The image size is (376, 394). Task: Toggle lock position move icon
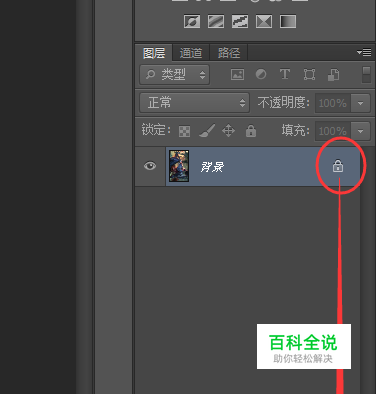[x=228, y=131]
